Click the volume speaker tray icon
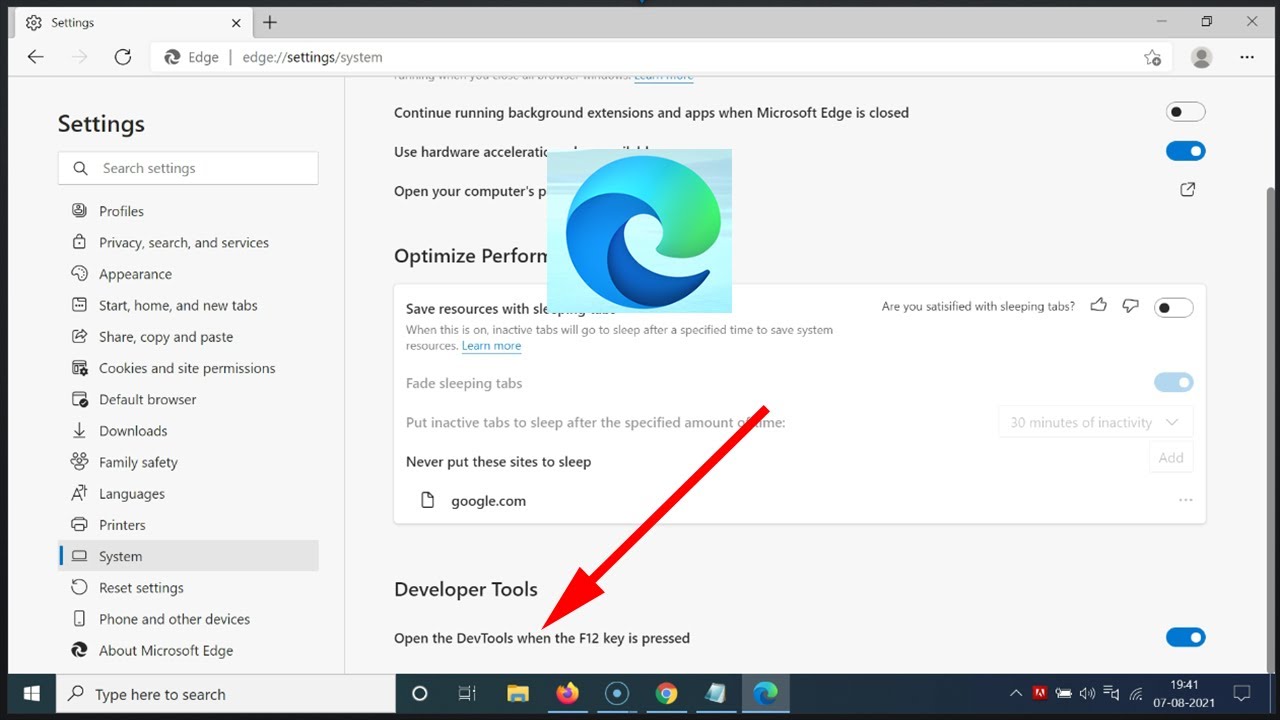 coord(1088,693)
